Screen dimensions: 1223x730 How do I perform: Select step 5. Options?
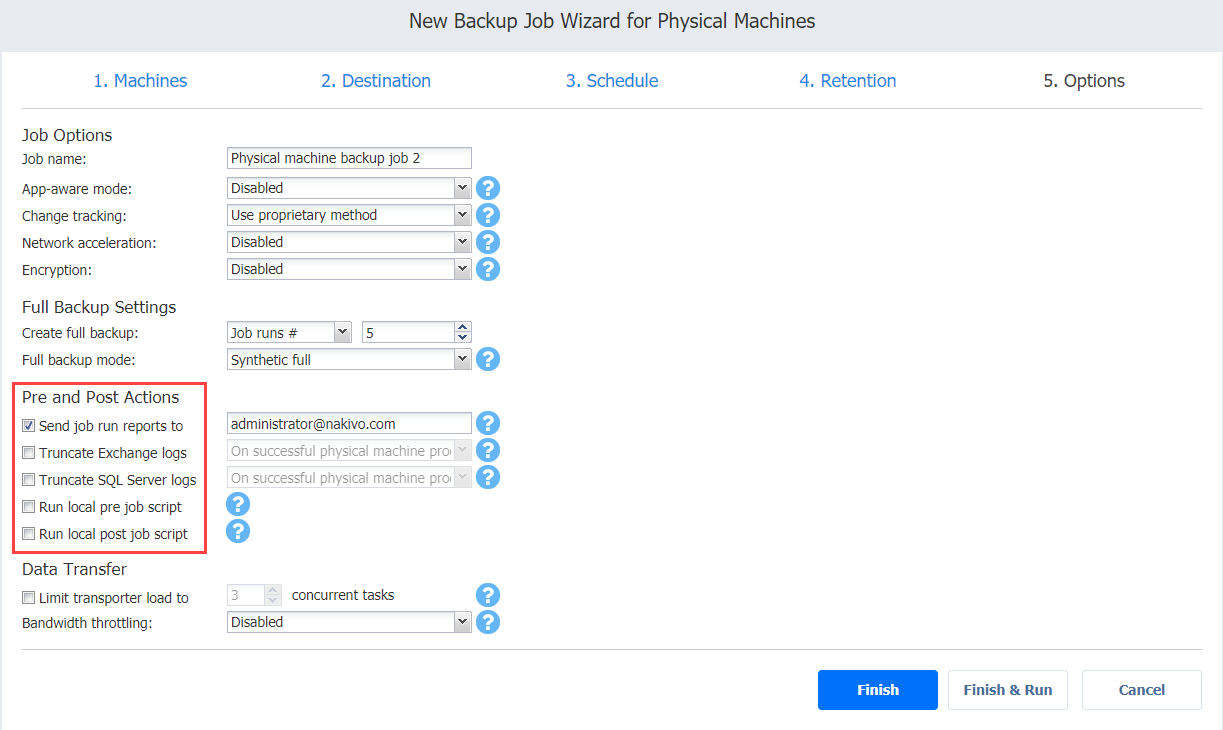tap(1084, 81)
